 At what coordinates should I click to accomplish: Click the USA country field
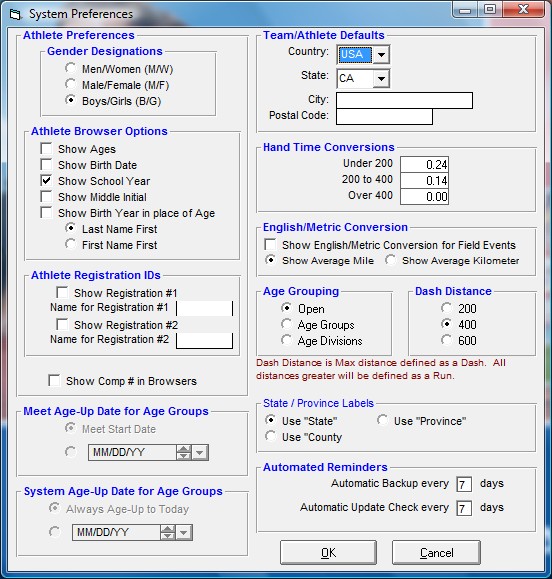click(x=355, y=55)
